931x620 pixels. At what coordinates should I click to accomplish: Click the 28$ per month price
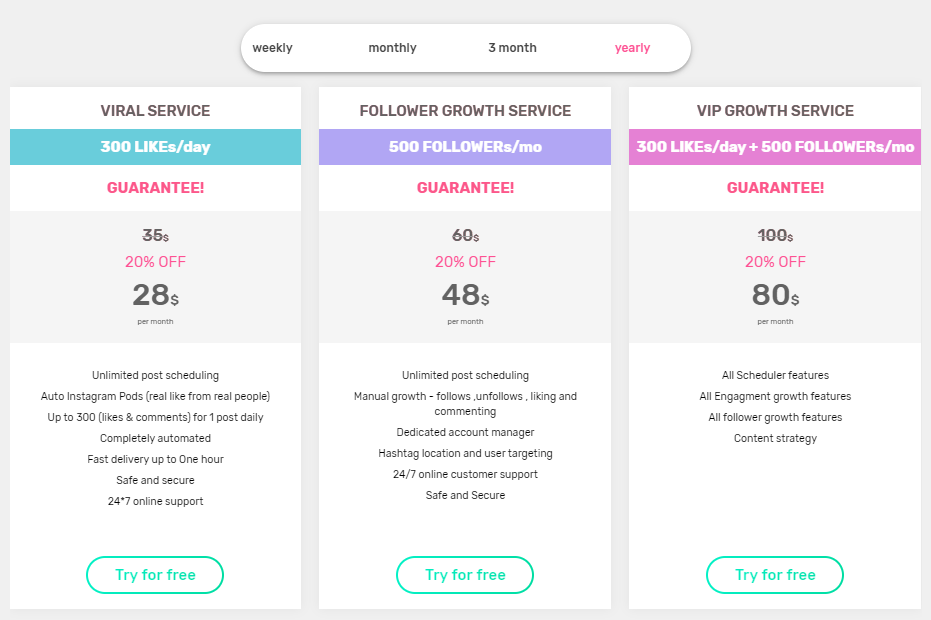(156, 295)
